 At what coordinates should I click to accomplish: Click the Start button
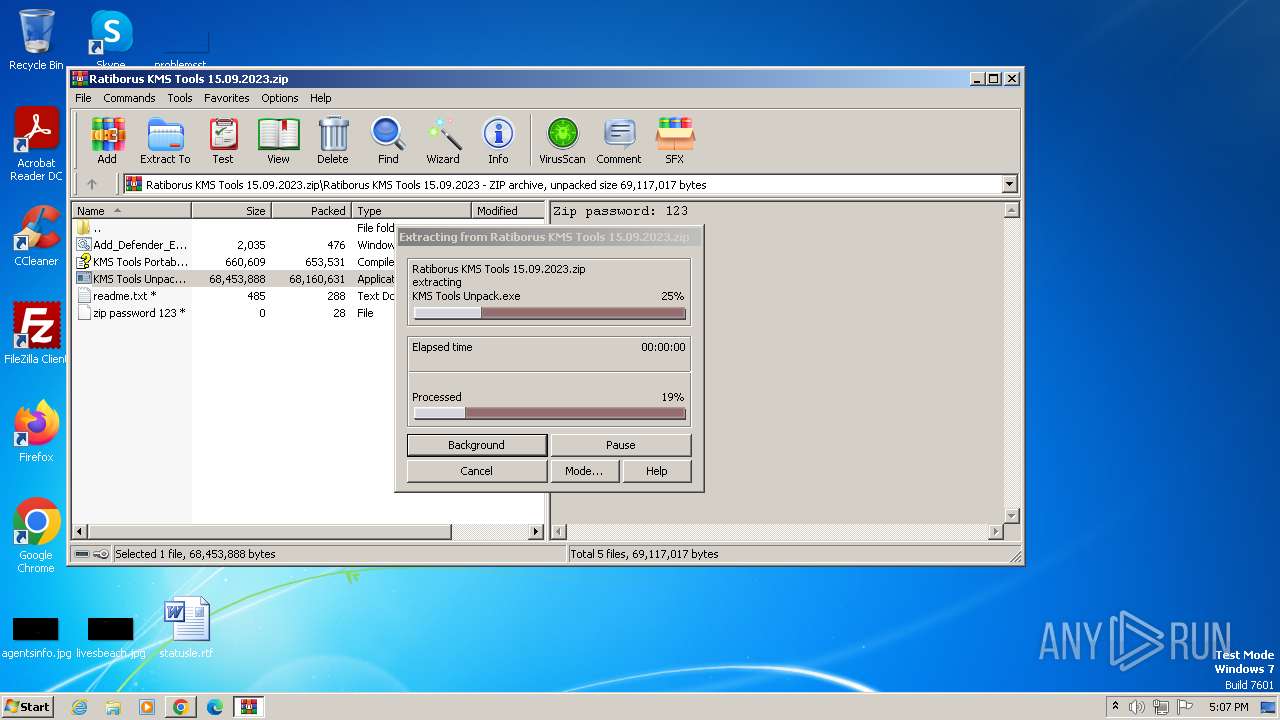(x=27, y=707)
